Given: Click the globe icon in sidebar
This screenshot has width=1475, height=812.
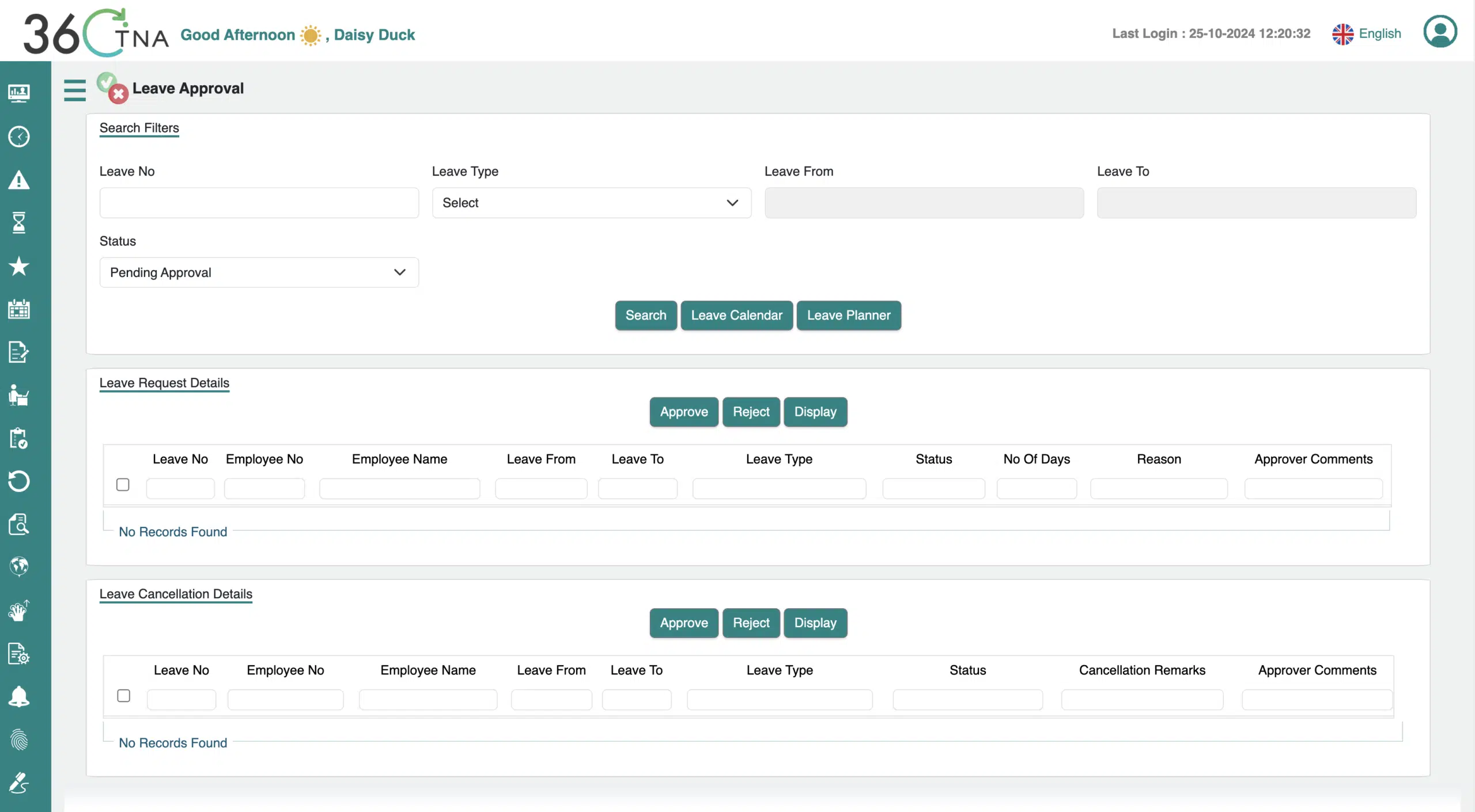Looking at the screenshot, I should coord(19,566).
